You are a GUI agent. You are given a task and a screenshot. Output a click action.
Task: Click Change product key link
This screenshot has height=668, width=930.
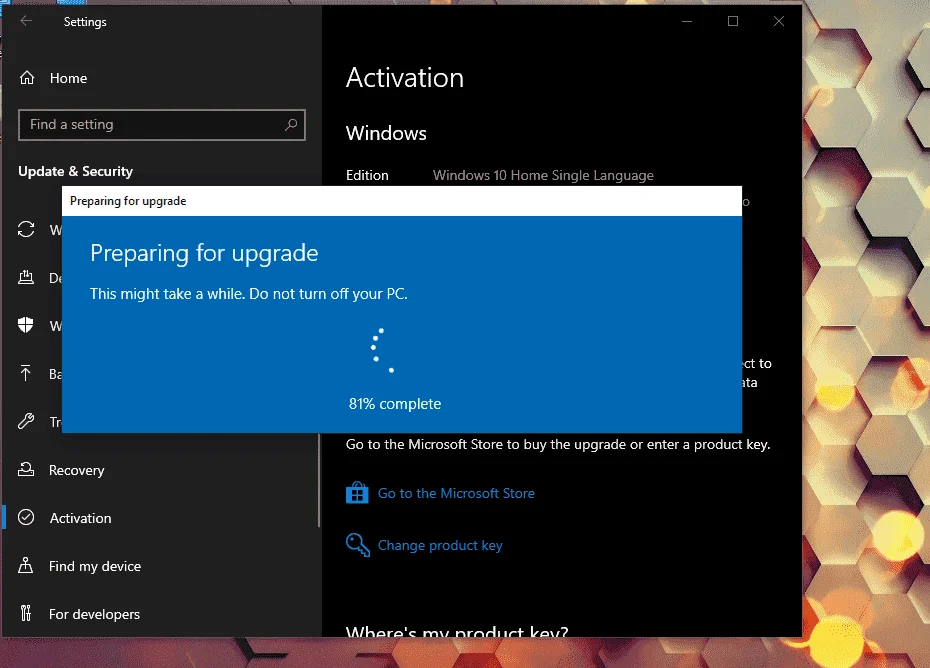(x=440, y=545)
